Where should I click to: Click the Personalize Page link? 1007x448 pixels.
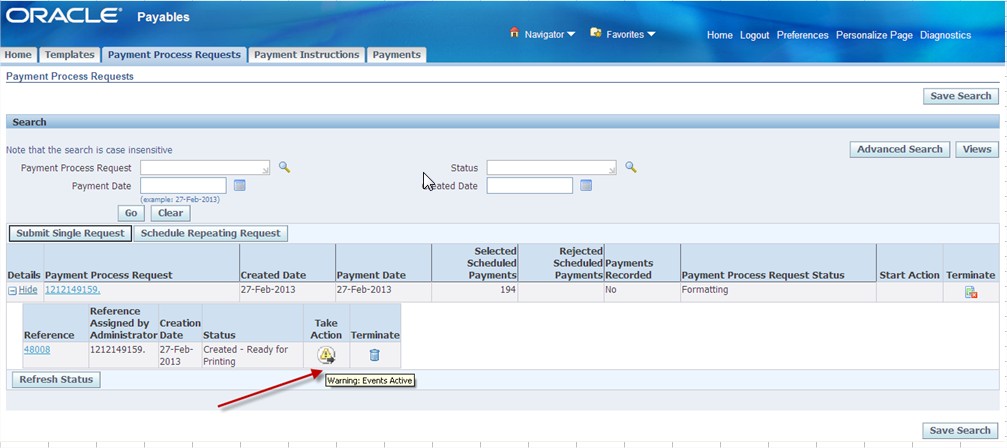click(874, 35)
